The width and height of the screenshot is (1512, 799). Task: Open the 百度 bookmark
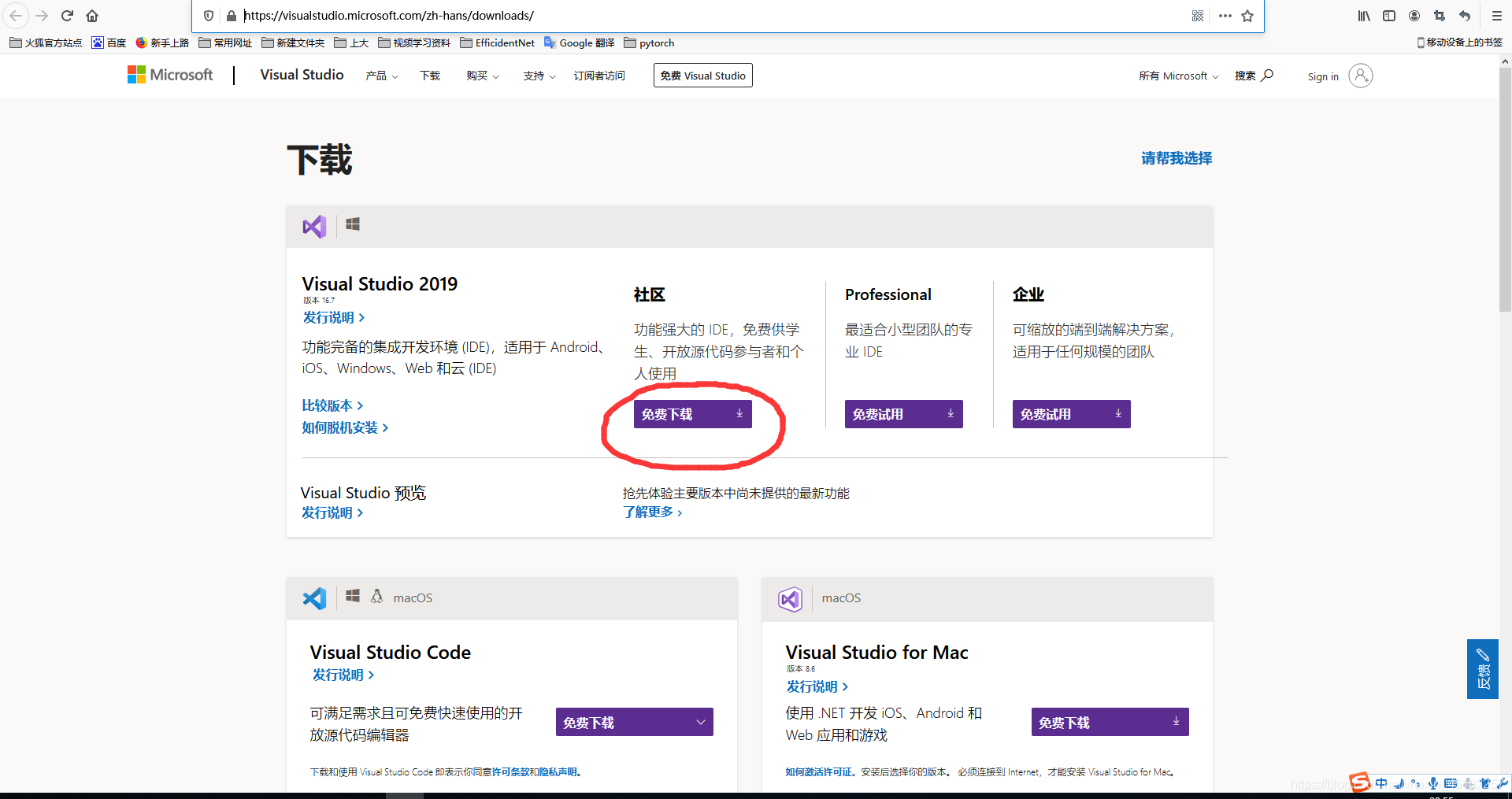pos(109,43)
